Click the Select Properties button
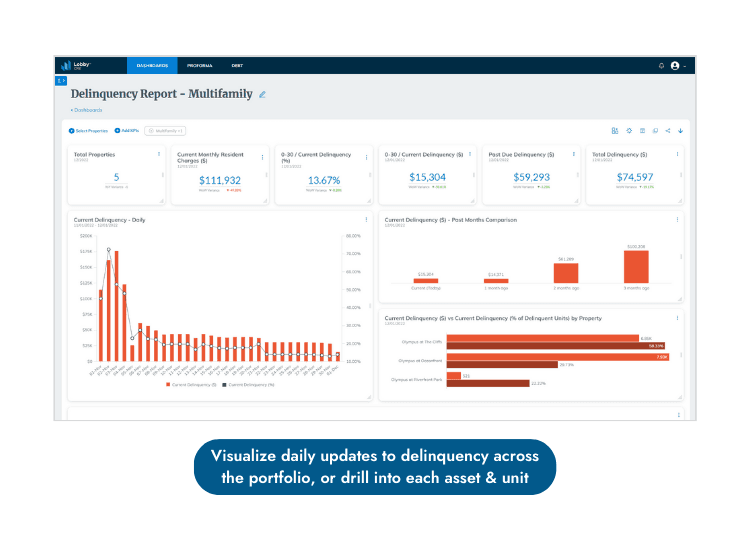 88,131
